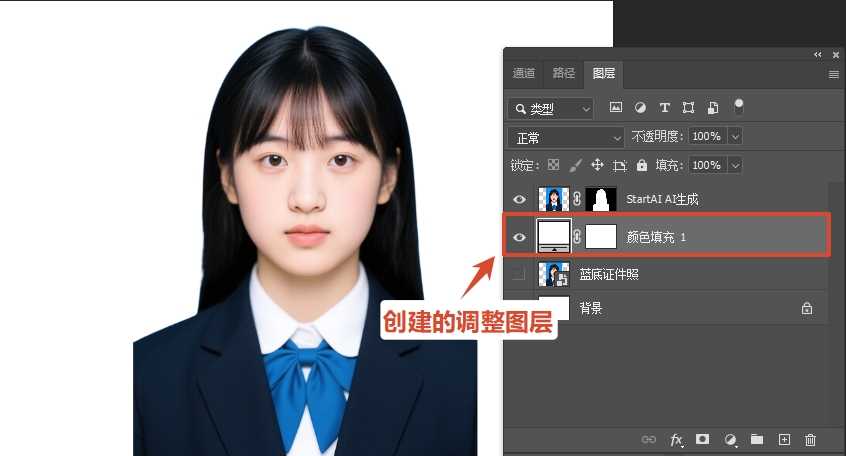Create new fill or adjustment layer
Viewport: 846px width, 456px height.
point(731,440)
